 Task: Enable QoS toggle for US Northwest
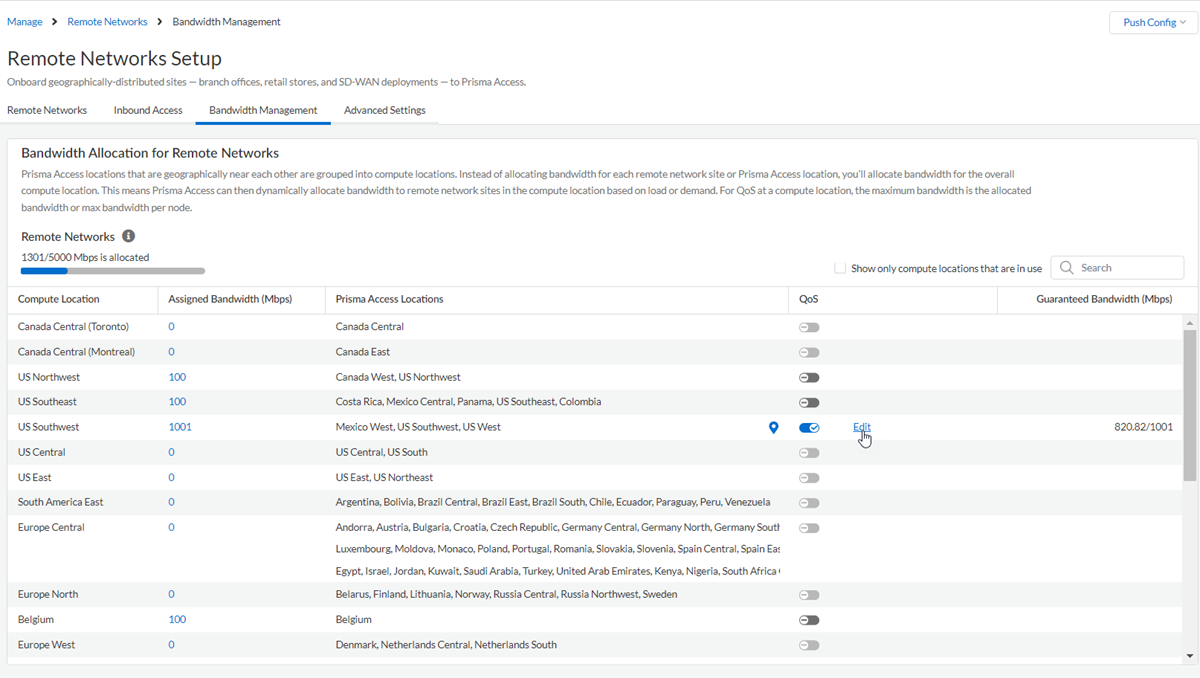[x=809, y=378]
